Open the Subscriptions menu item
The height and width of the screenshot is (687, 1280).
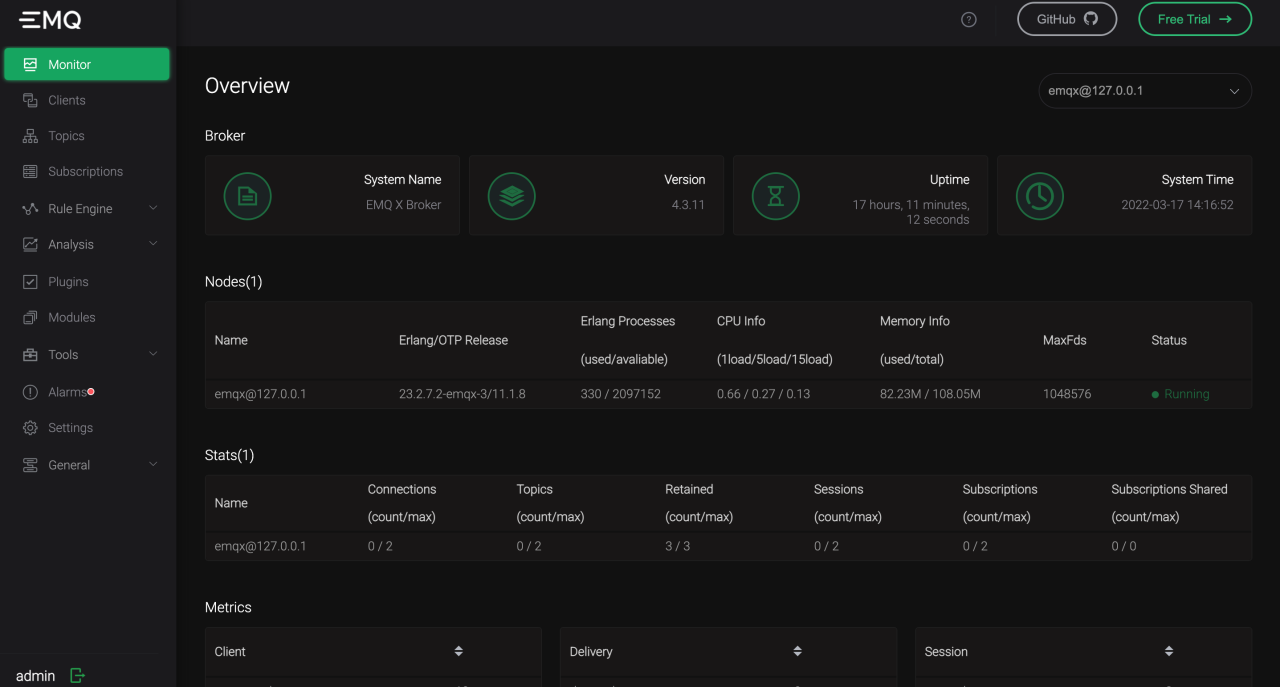(87, 172)
